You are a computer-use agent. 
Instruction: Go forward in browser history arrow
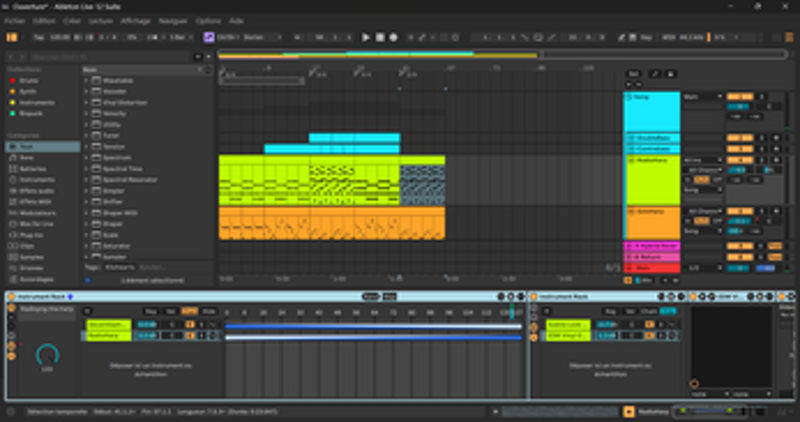point(23,57)
